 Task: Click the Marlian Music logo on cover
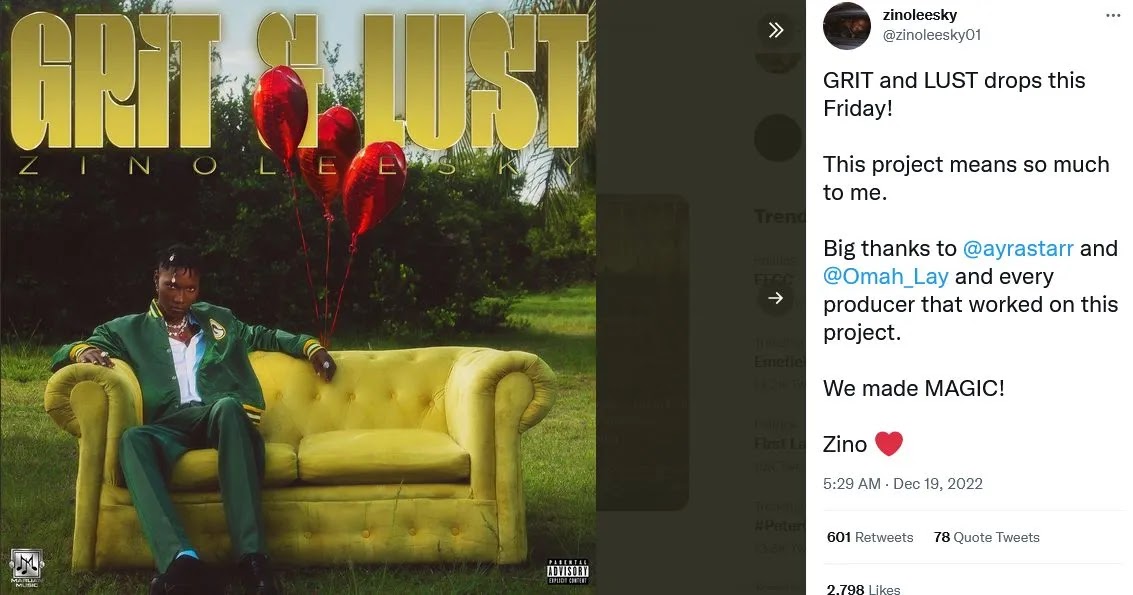click(26, 568)
